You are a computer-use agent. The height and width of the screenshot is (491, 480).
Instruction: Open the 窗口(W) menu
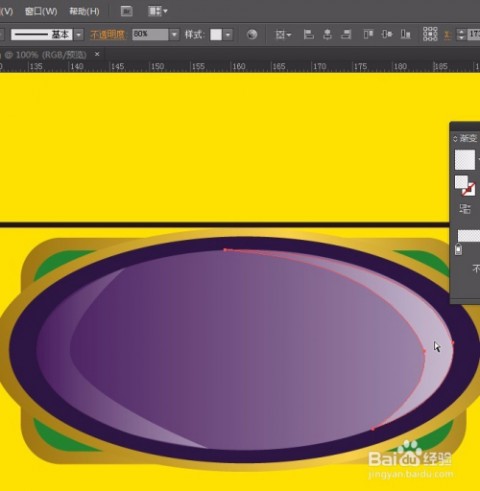[x=41, y=11]
